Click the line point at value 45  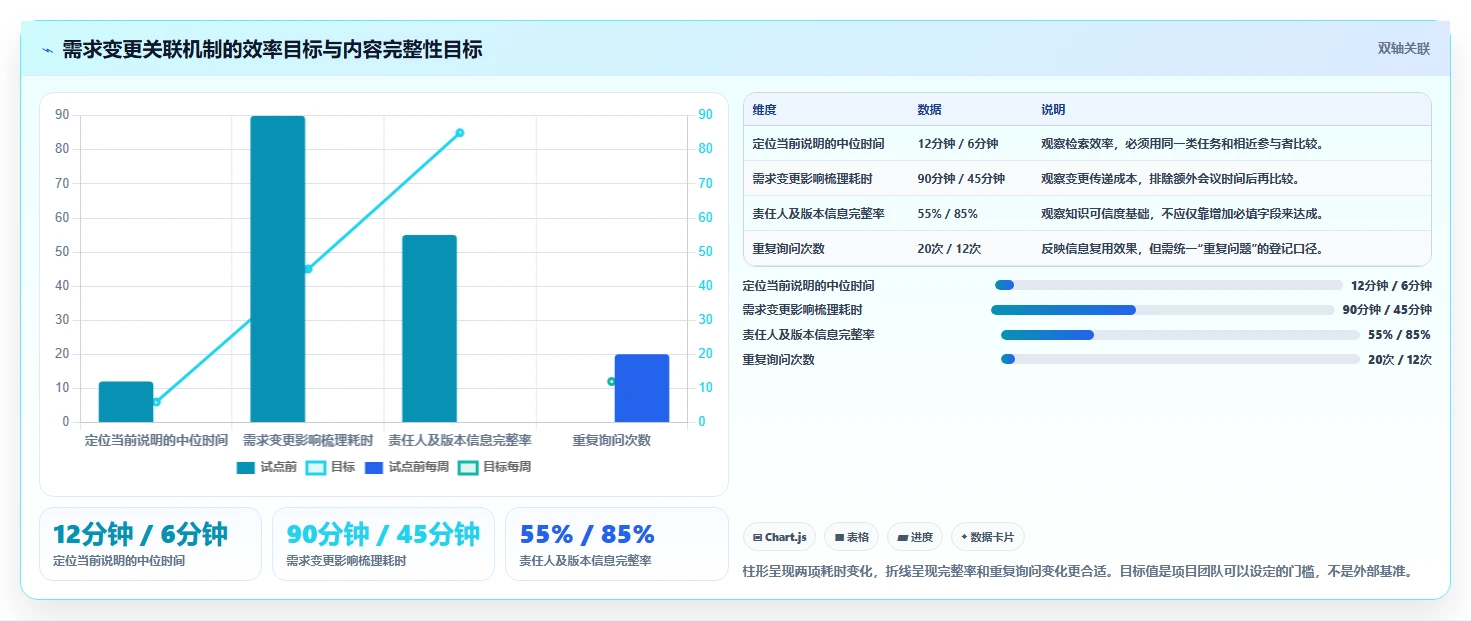coord(308,269)
